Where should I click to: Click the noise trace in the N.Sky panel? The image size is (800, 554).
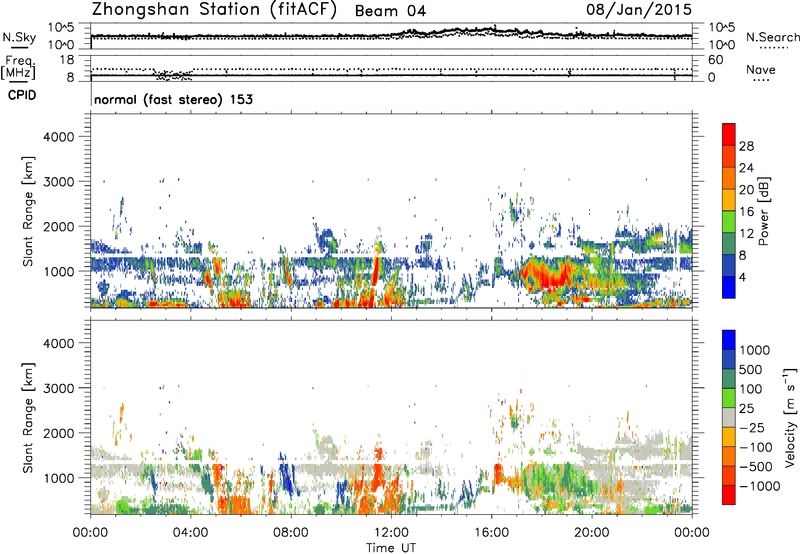point(391,34)
